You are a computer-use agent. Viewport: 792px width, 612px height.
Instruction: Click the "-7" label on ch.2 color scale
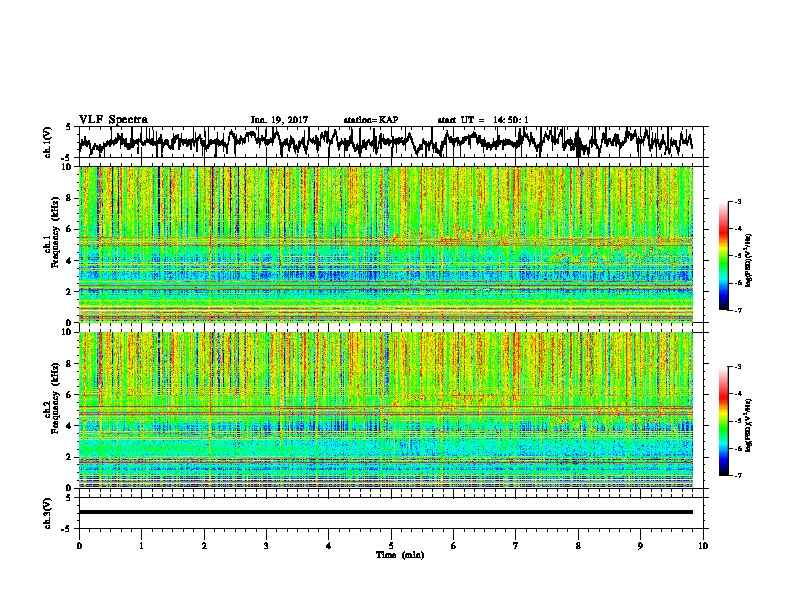738,475
